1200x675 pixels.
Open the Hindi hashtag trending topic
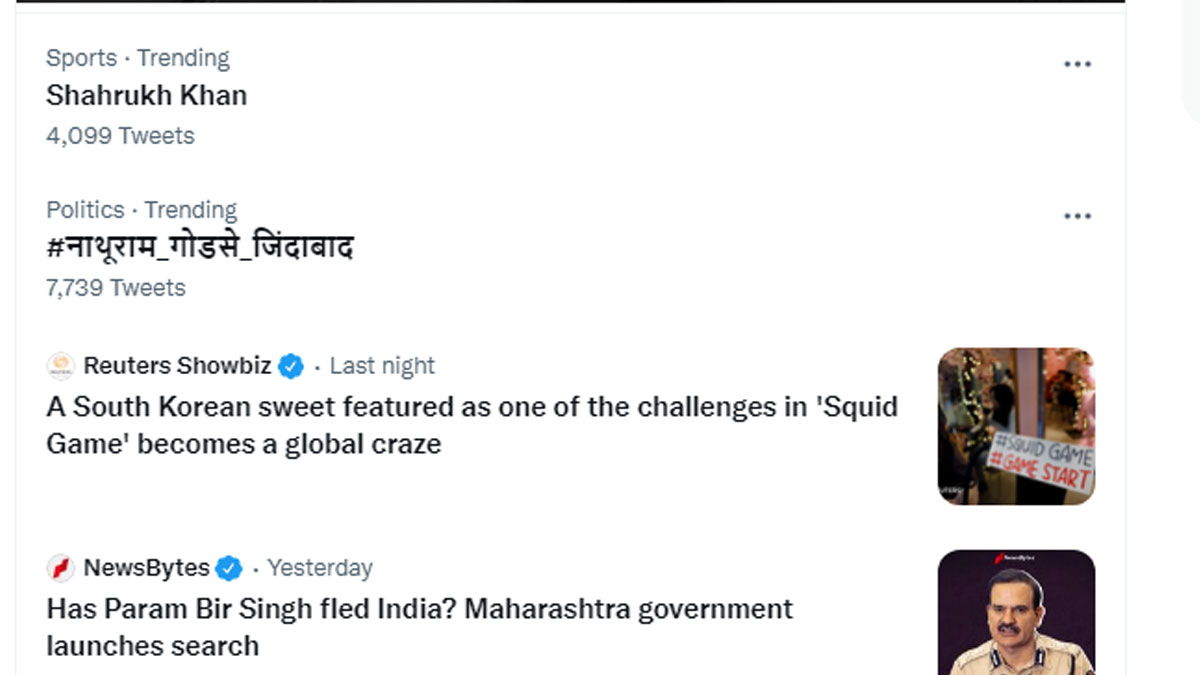coord(200,247)
